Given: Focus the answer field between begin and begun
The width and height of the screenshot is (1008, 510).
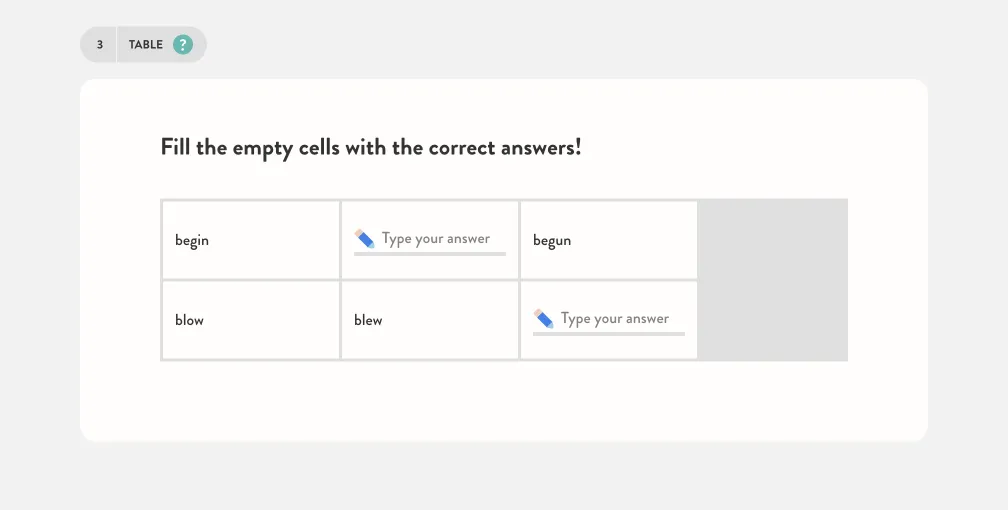Looking at the screenshot, I should (429, 241).
